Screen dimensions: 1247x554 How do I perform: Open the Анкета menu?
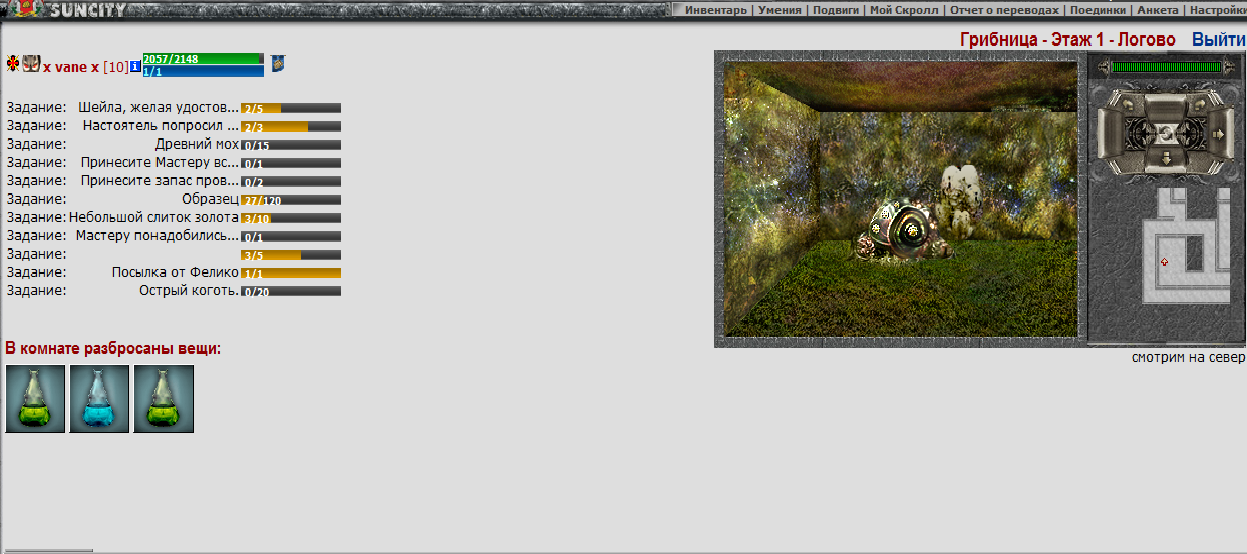coord(1158,10)
